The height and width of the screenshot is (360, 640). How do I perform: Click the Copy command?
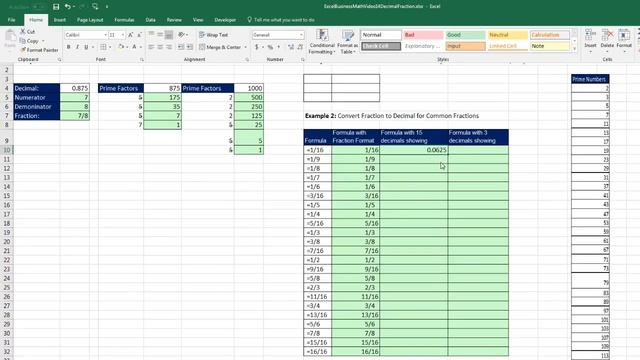tap(29, 41)
